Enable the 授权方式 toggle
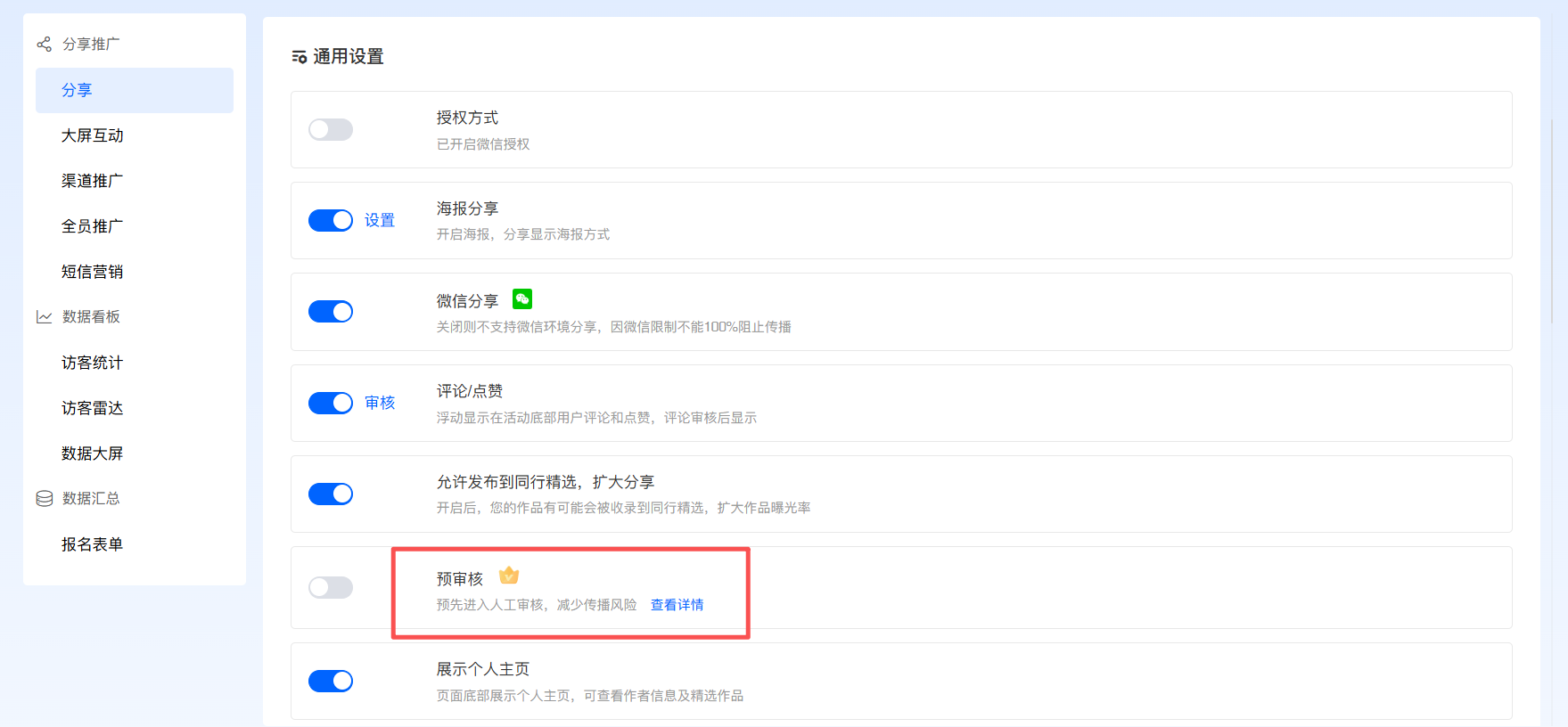 click(x=331, y=130)
